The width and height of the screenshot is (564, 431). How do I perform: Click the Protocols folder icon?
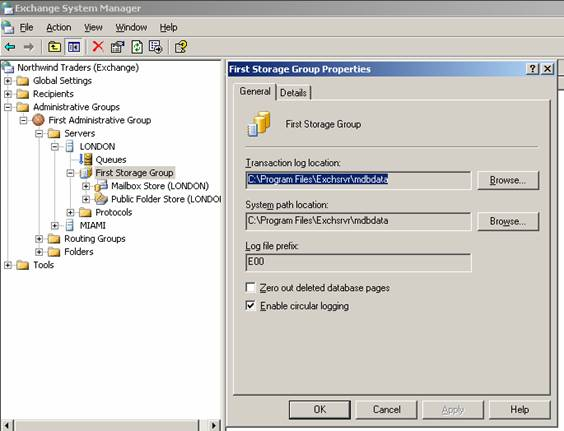pyautogui.click(x=85, y=212)
